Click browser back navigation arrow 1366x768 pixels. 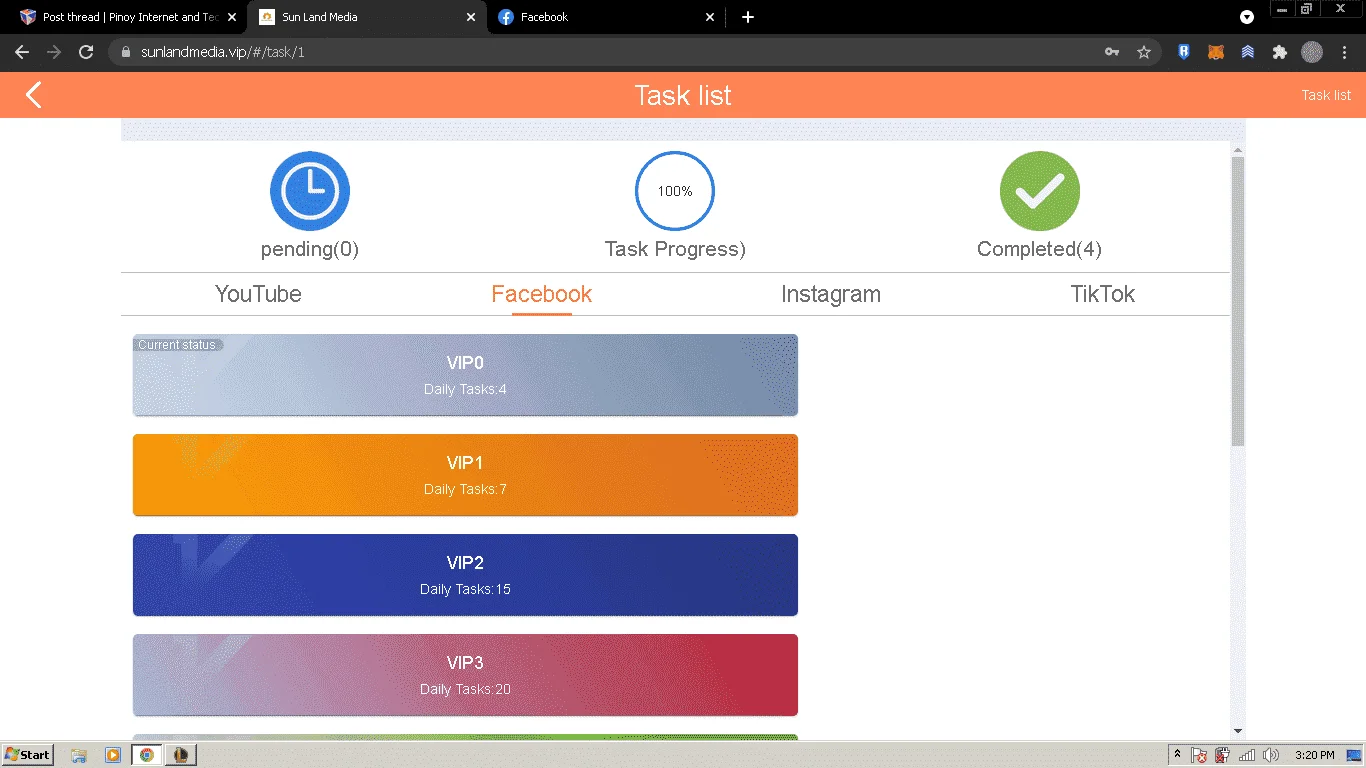tap(22, 52)
